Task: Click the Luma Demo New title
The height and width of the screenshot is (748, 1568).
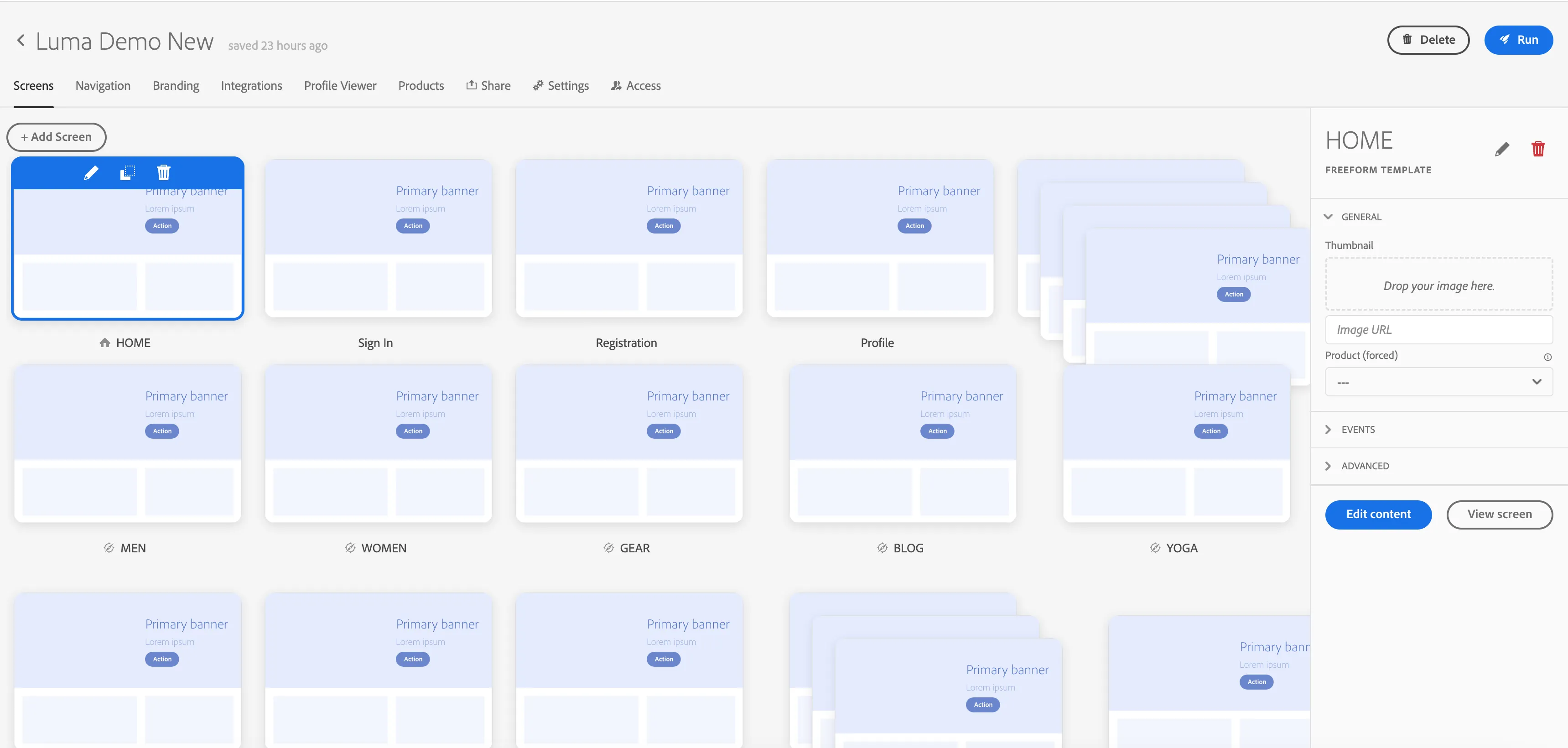Action: (124, 42)
